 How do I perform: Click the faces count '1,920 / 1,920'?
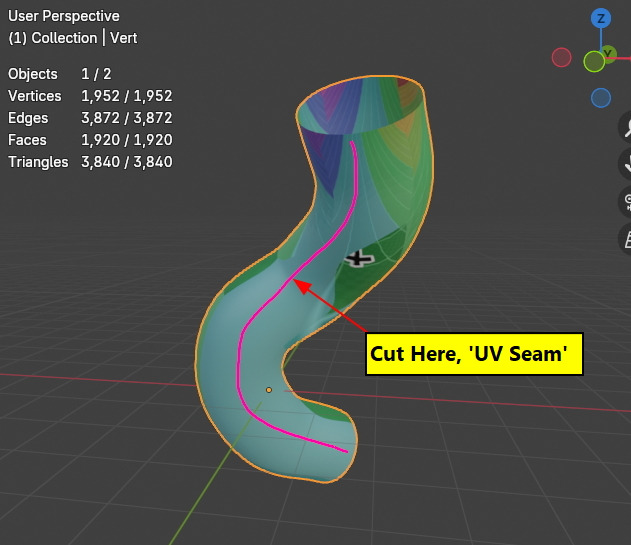tap(127, 140)
